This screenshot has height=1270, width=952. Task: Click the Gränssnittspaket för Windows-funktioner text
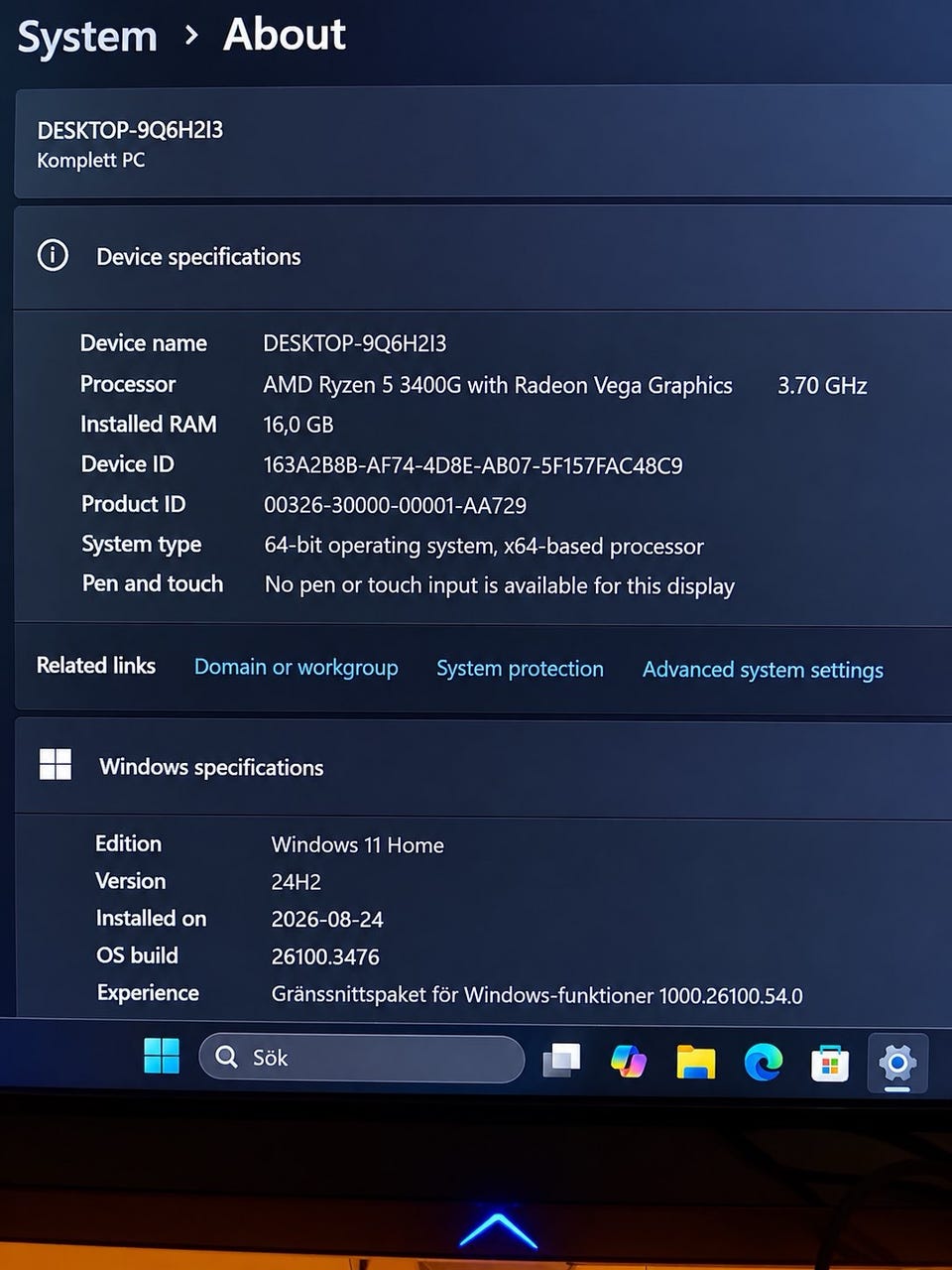[x=537, y=995]
